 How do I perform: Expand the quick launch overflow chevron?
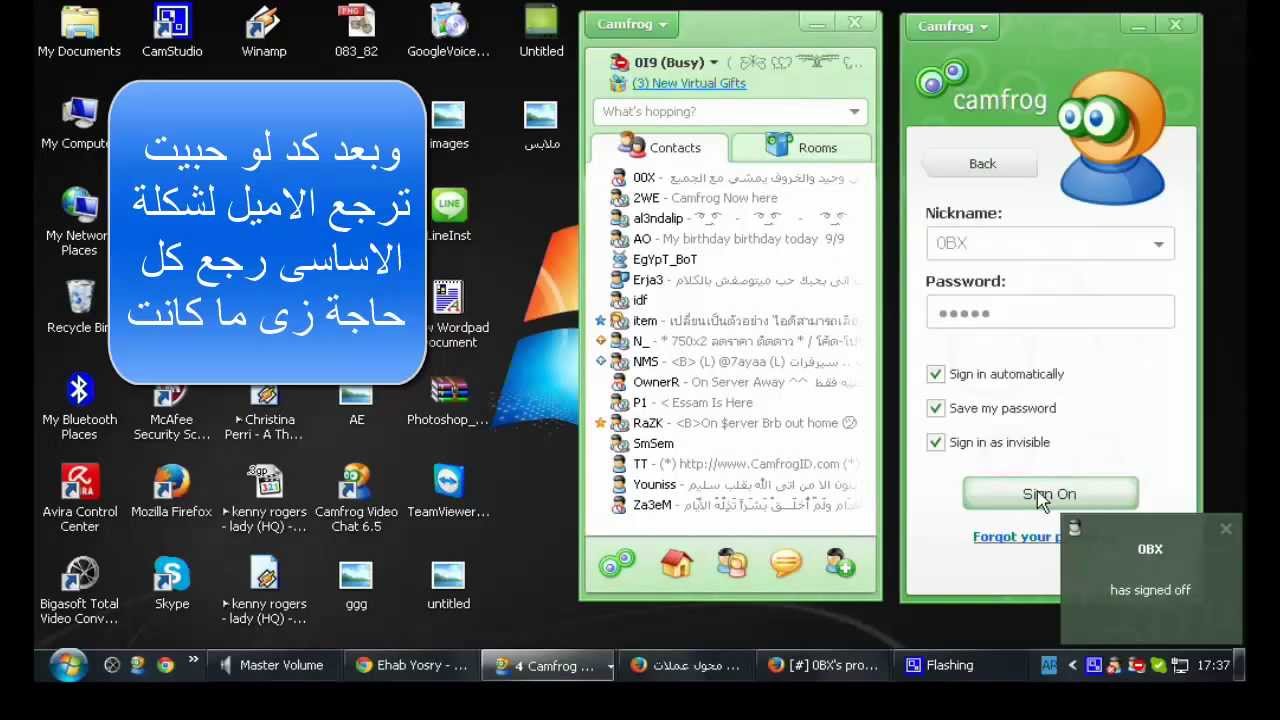pyautogui.click(x=193, y=660)
